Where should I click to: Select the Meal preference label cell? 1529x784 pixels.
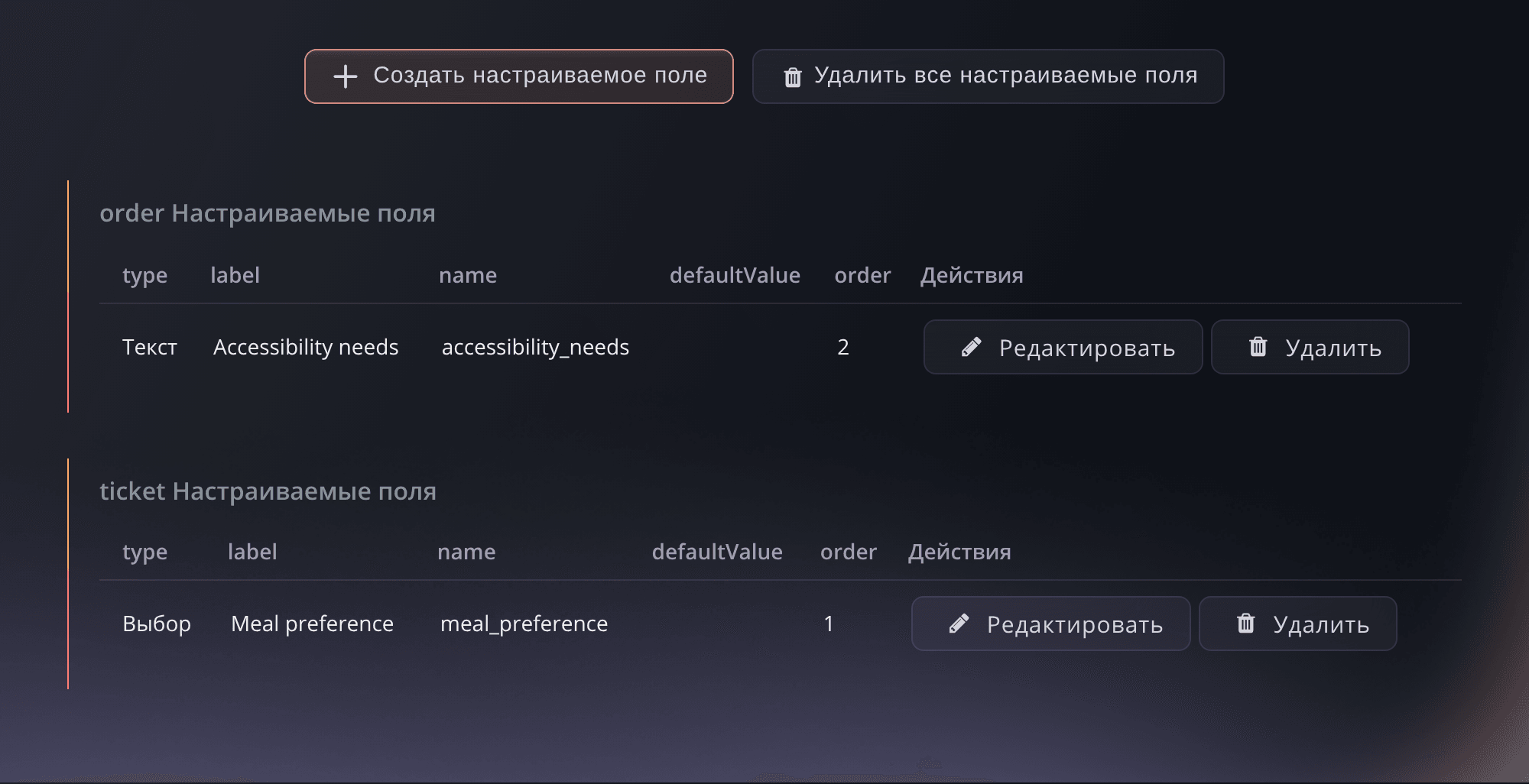[x=312, y=624]
